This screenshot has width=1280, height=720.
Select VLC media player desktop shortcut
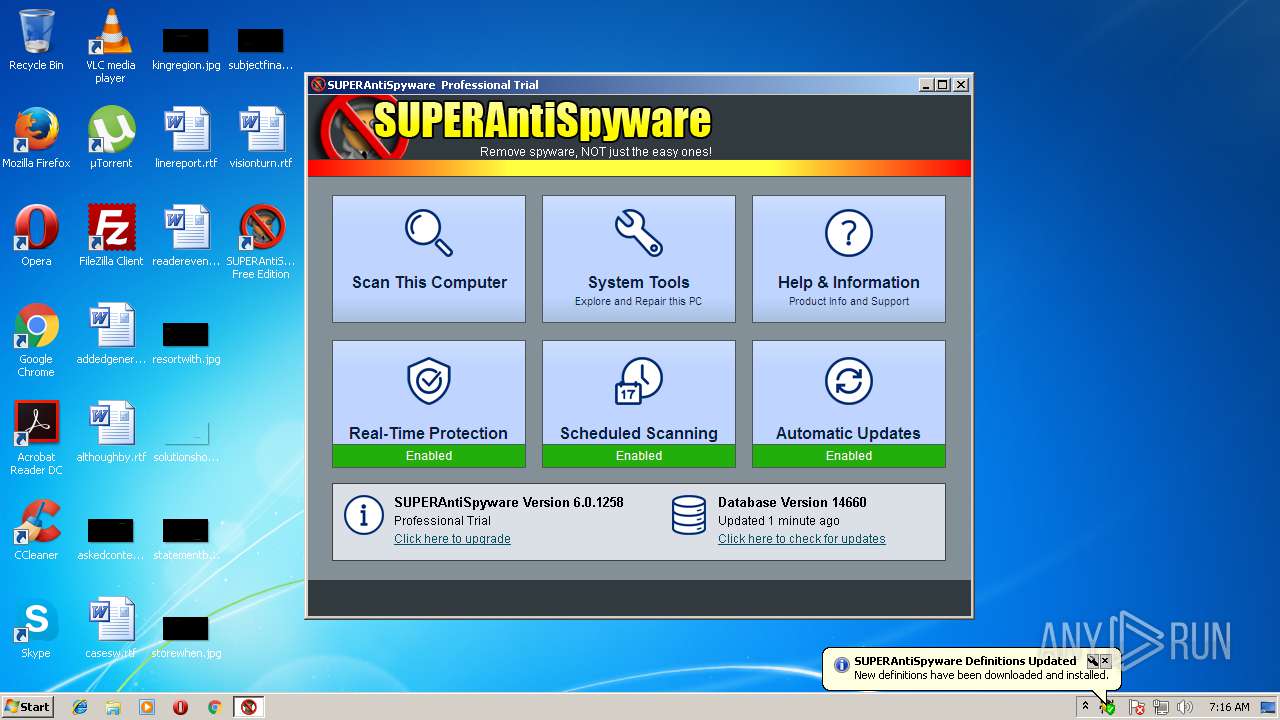[111, 45]
